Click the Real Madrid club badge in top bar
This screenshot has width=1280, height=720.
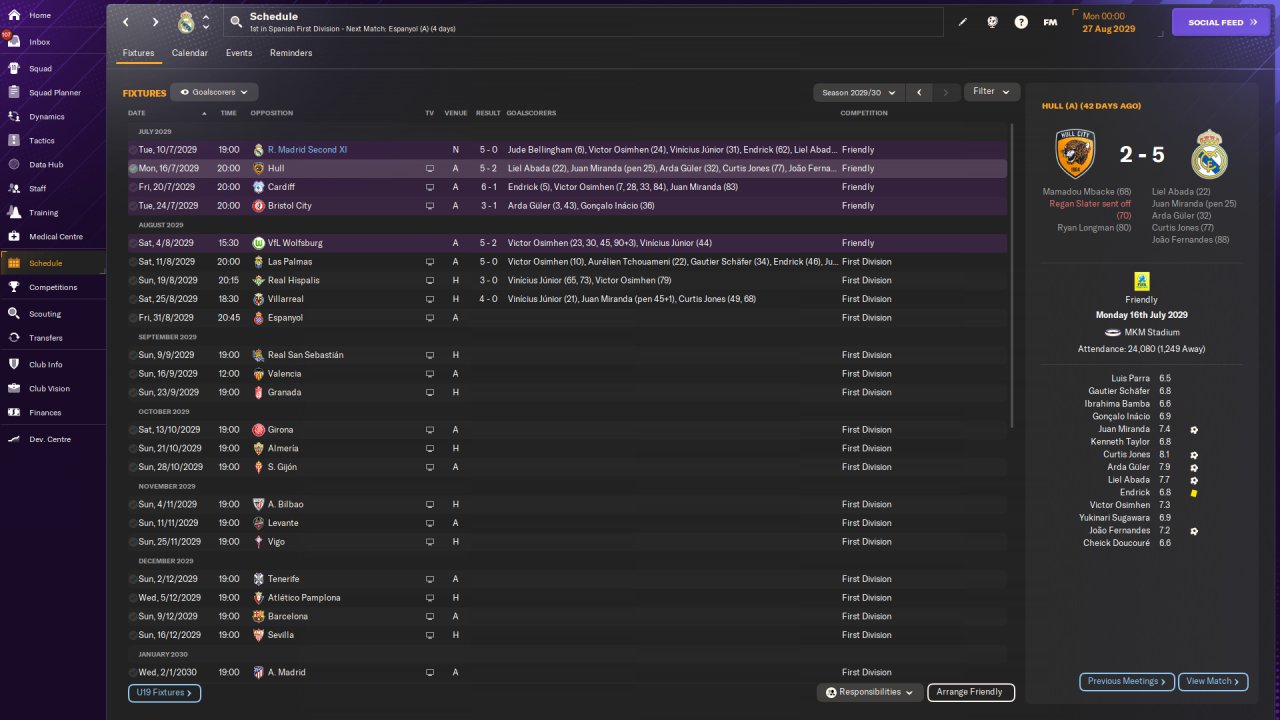[186, 22]
